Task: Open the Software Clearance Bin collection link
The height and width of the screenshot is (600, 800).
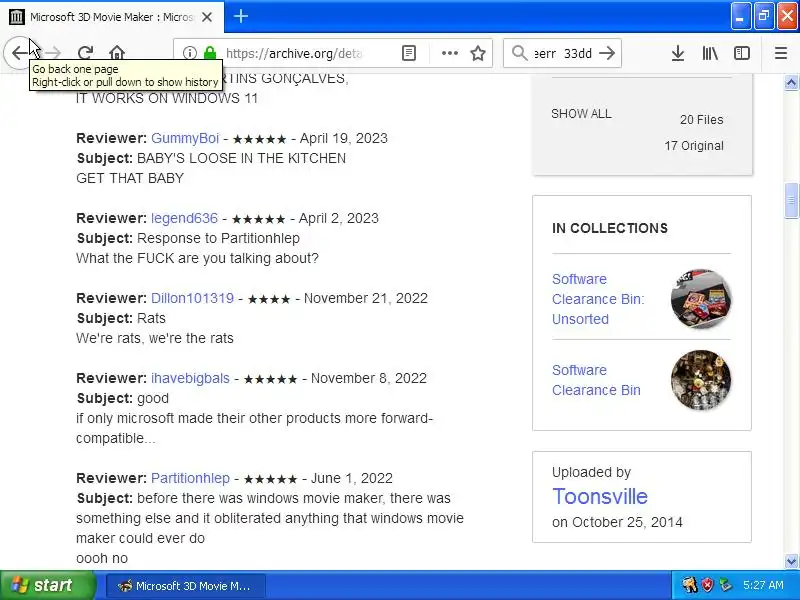Action: 596,380
